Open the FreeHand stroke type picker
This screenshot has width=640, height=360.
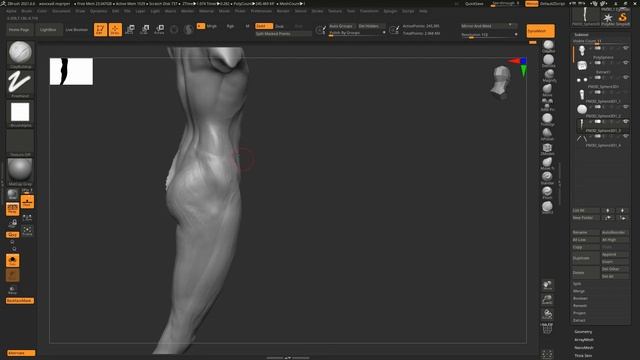pos(20,84)
